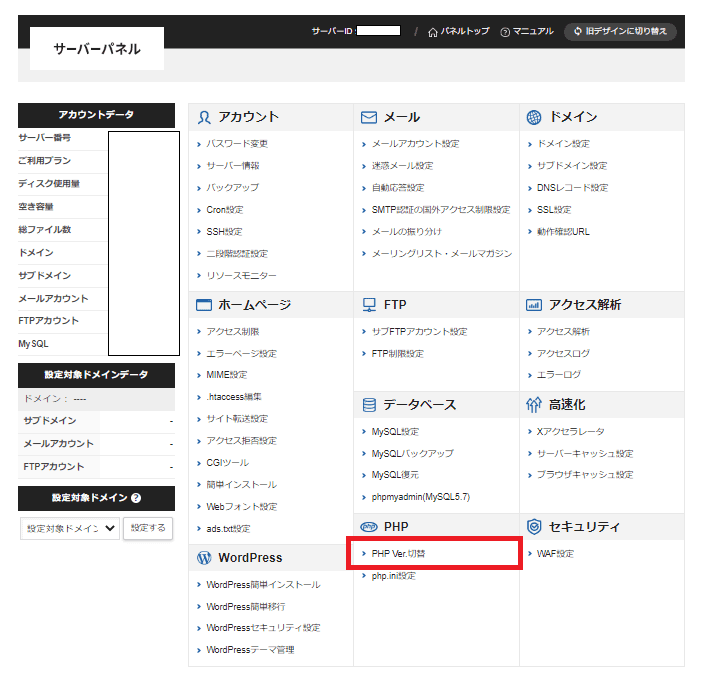Click the PHP logo icon
Viewport: 703px width, 679px height.
[x=369, y=527]
